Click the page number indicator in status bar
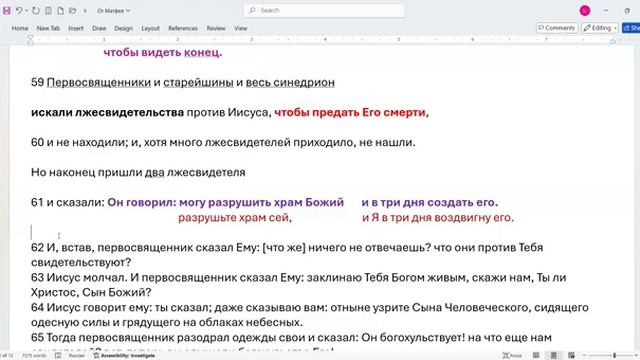This screenshot has width=640, height=360. coord(6,356)
